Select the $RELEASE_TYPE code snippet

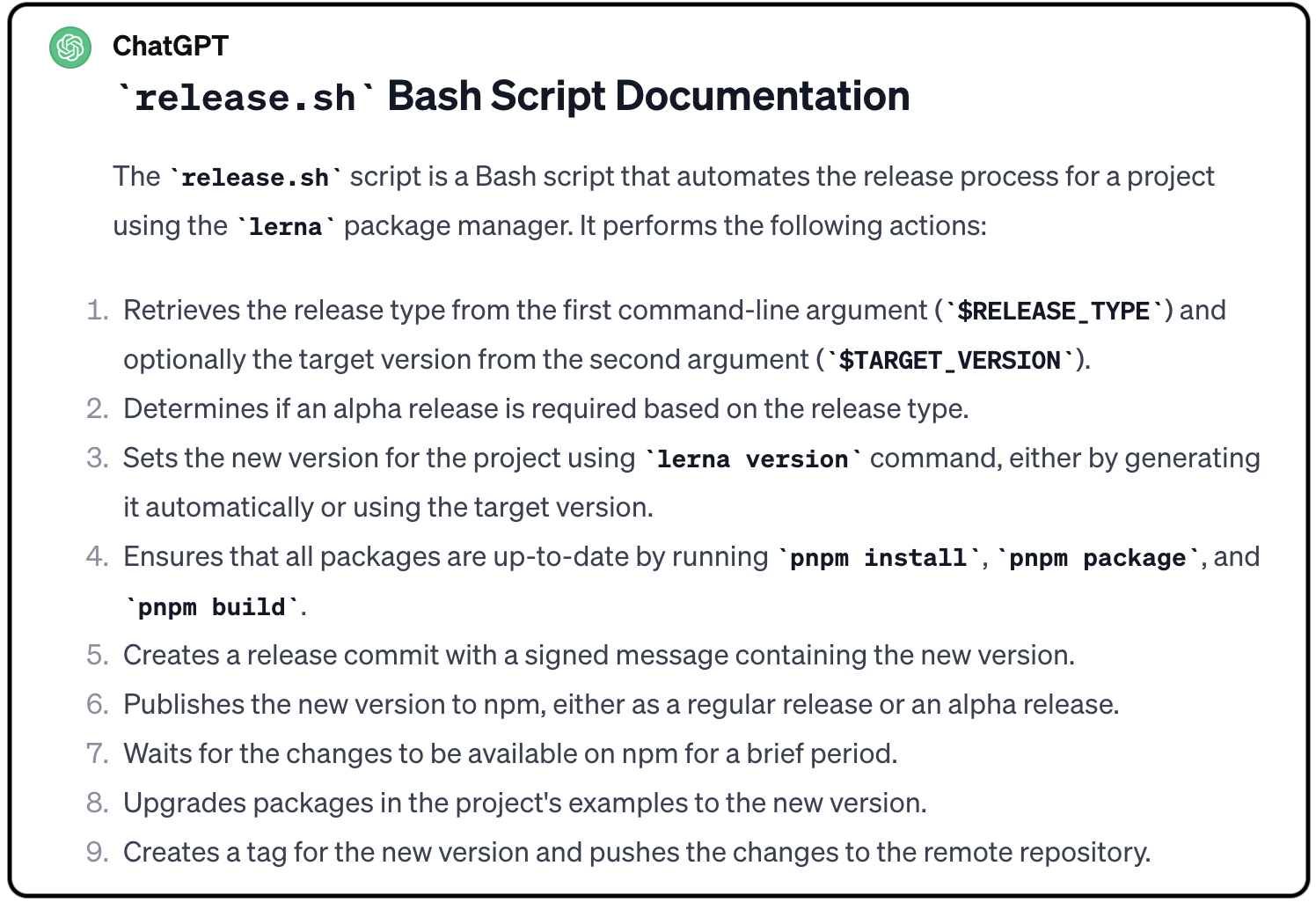[1053, 312]
